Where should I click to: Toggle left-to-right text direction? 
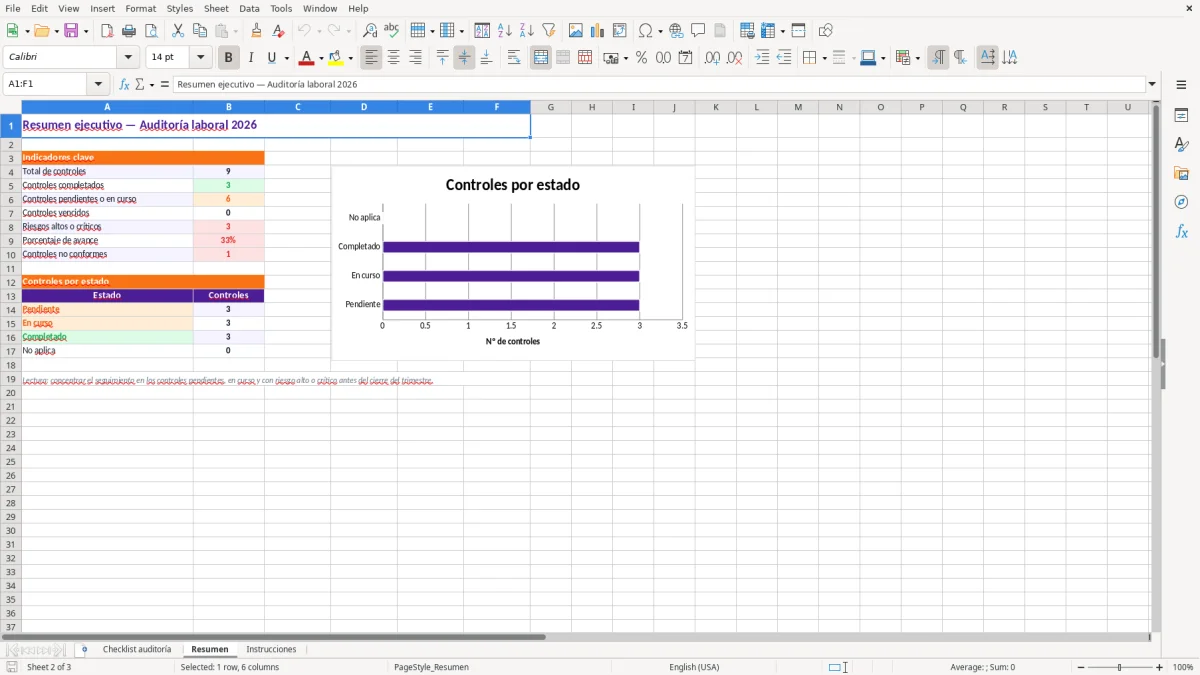pos(937,58)
